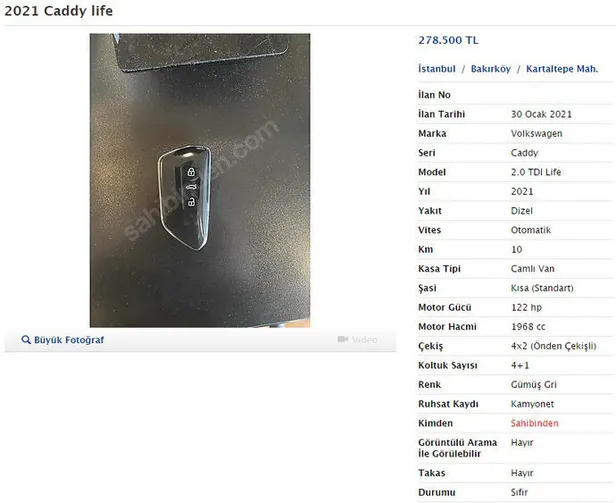Click the Kısa (Standart) chassis value
The height and width of the screenshot is (503, 616).
(542, 288)
